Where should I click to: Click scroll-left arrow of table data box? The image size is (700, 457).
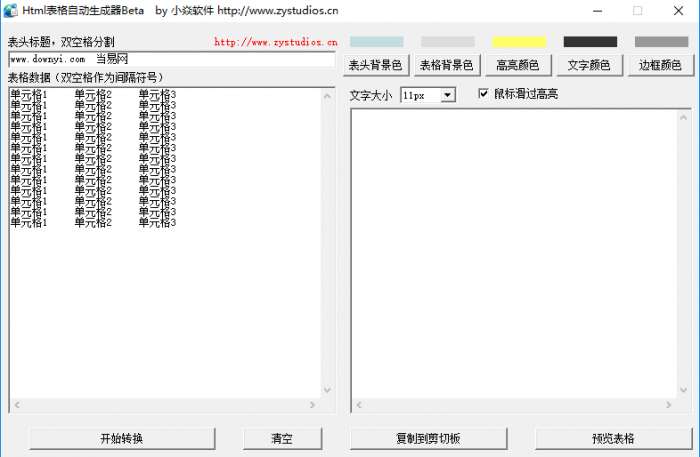[x=17, y=405]
